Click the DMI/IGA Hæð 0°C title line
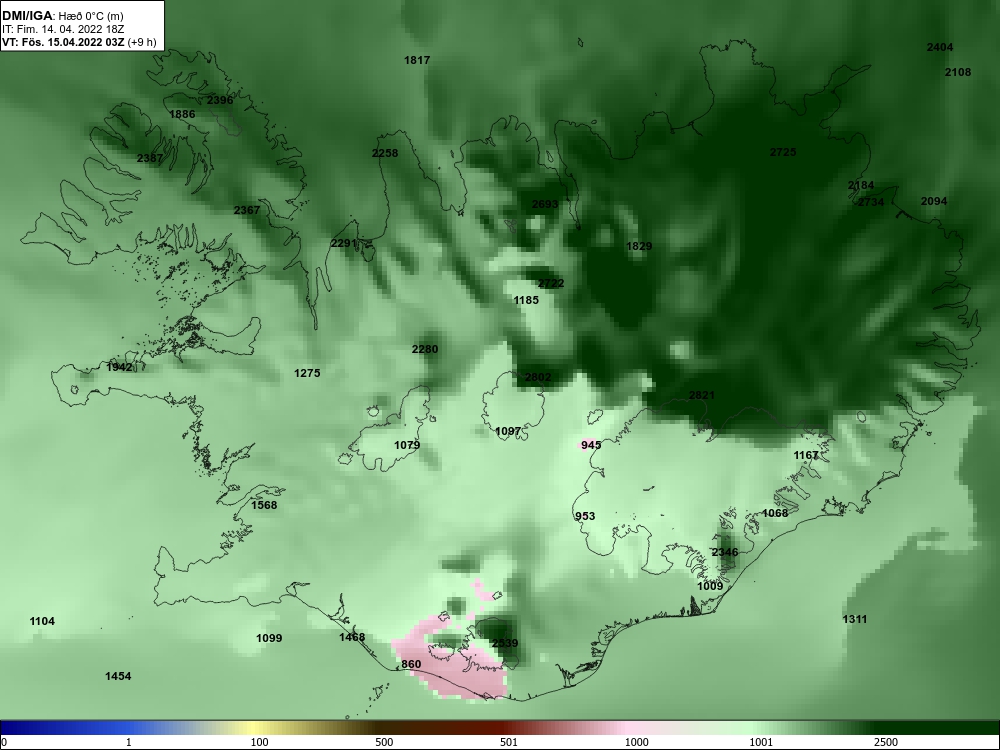Viewport: 1000px width, 750px height. [x=63, y=17]
